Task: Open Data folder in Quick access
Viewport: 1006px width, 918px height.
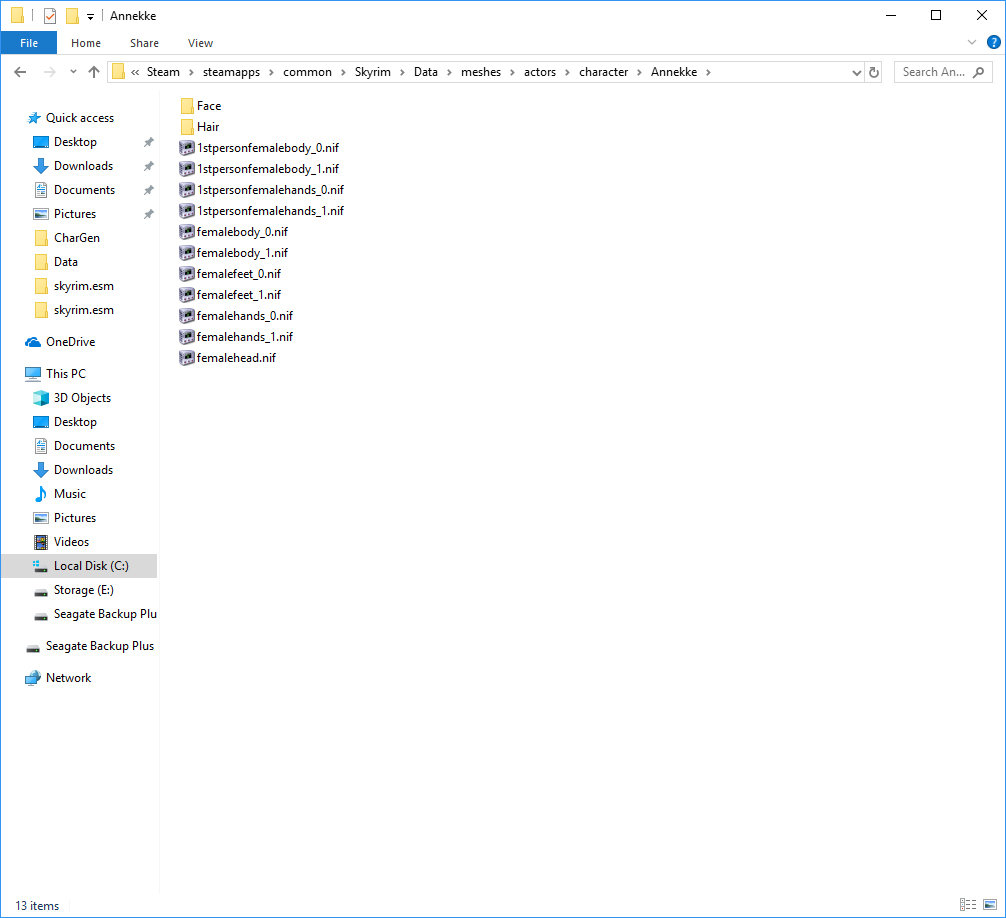Action: coord(56,262)
